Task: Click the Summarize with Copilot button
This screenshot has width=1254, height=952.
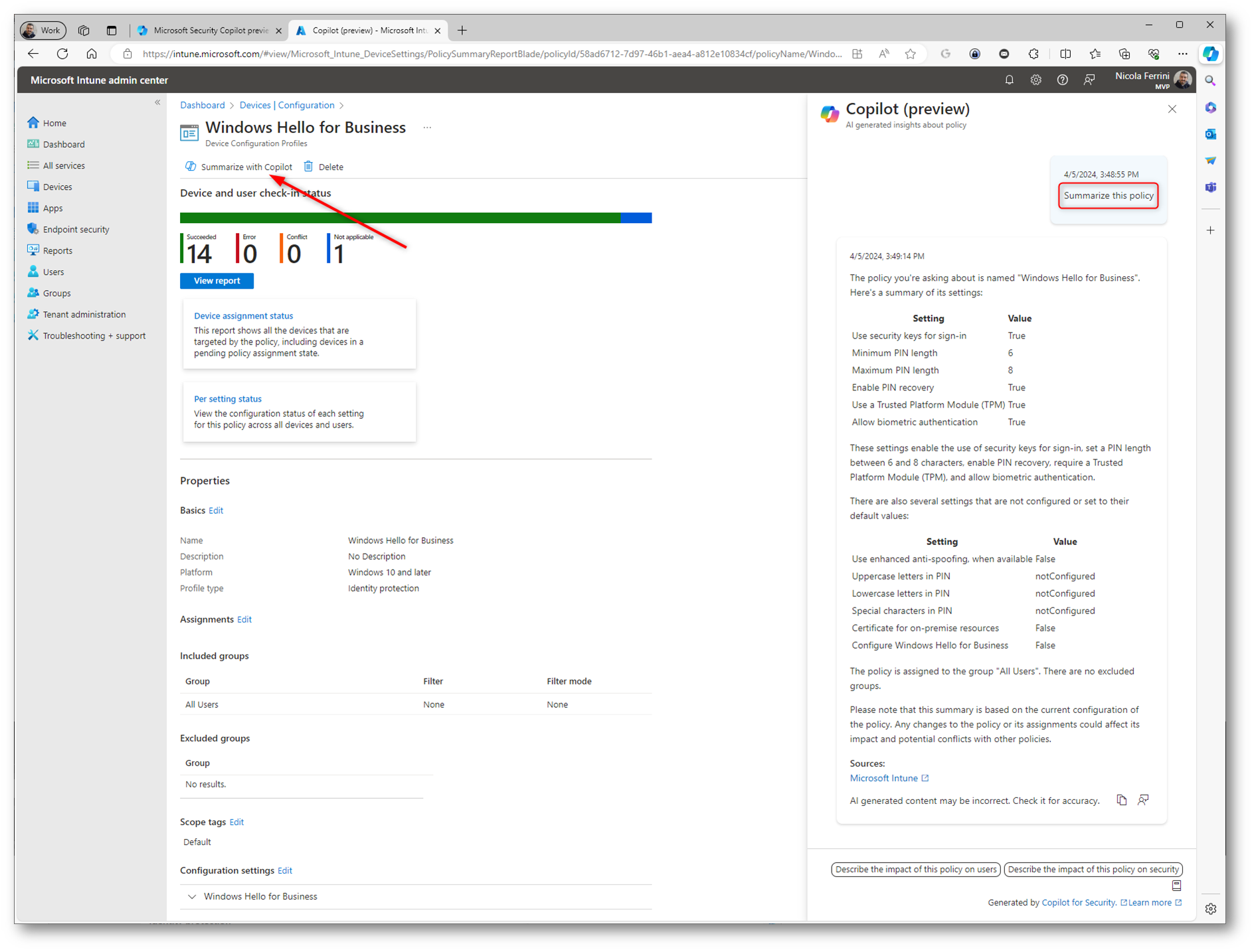Action: (238, 167)
